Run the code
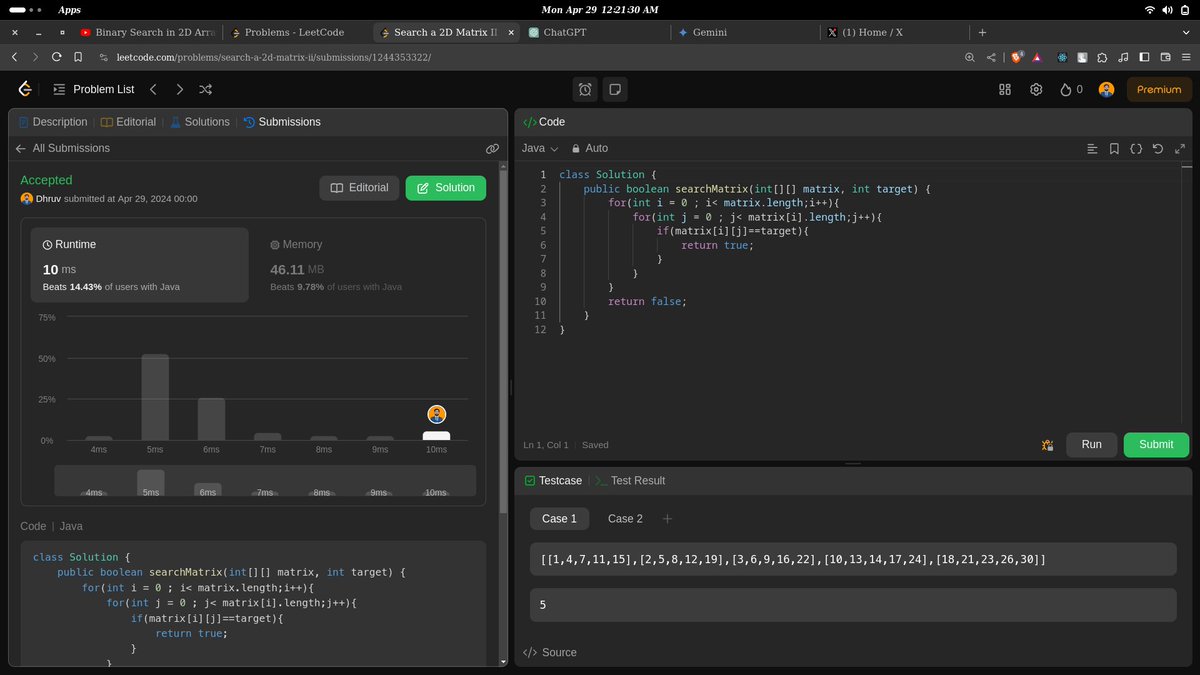This screenshot has height=675, width=1200. coord(1091,445)
